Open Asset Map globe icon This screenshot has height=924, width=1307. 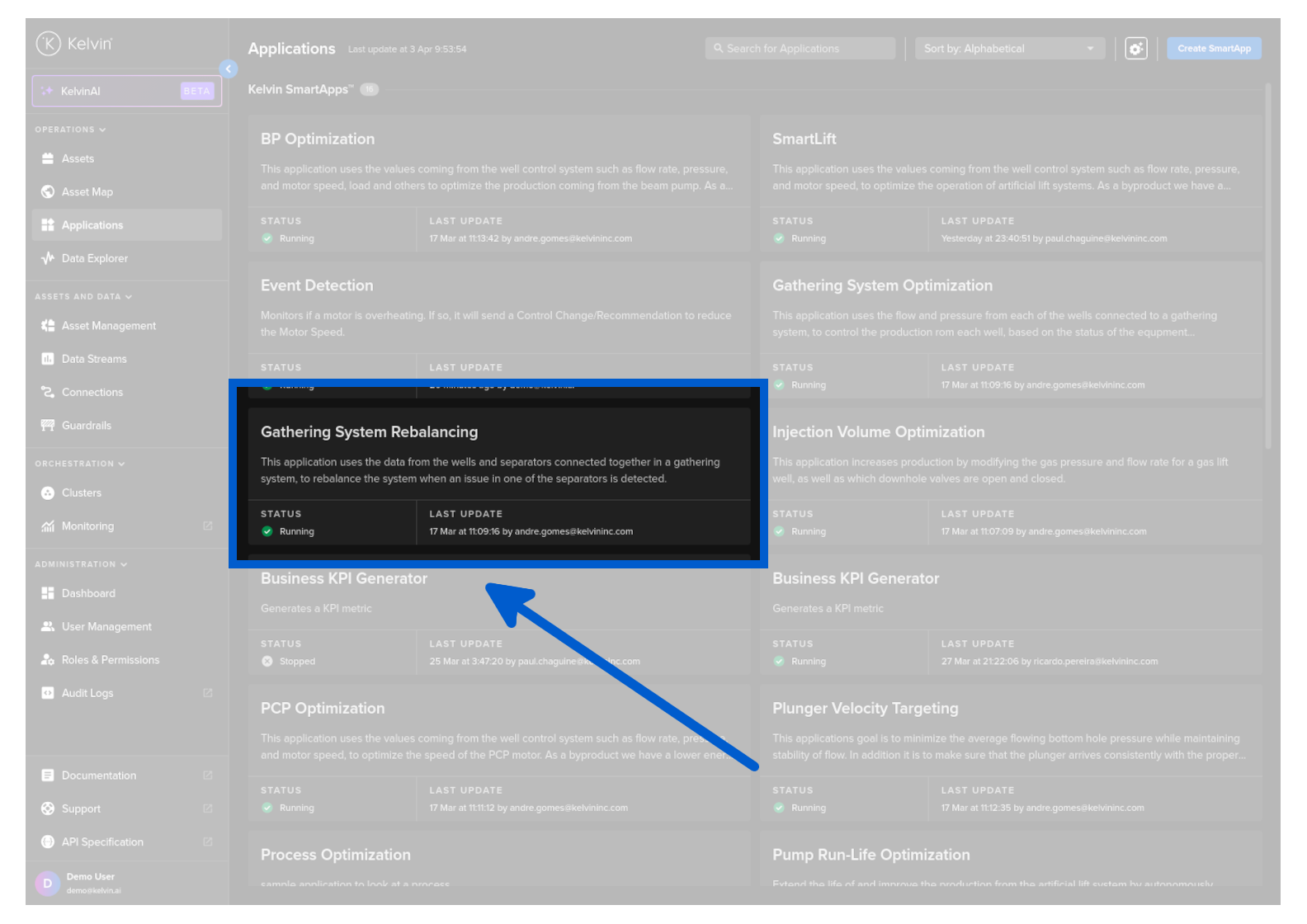click(48, 191)
